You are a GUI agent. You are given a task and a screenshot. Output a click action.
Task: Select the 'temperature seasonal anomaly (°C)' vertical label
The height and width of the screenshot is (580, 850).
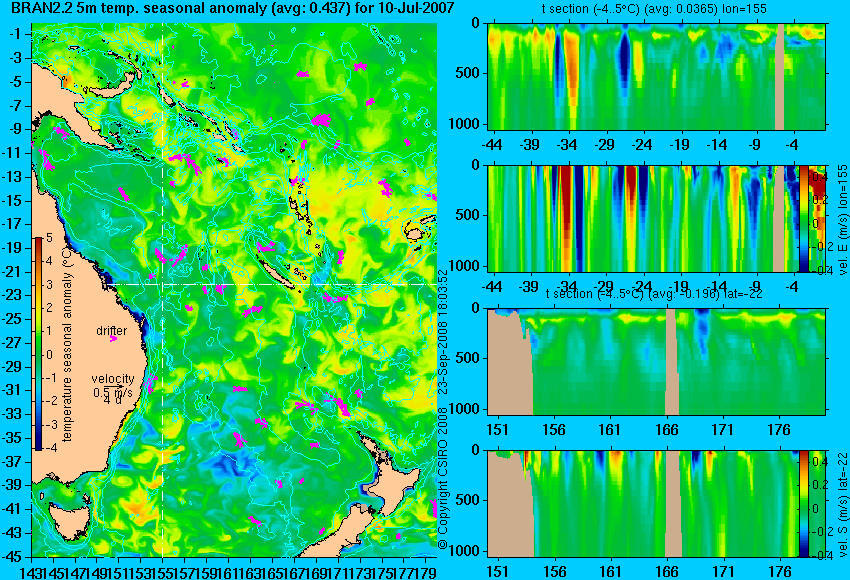click(67, 343)
